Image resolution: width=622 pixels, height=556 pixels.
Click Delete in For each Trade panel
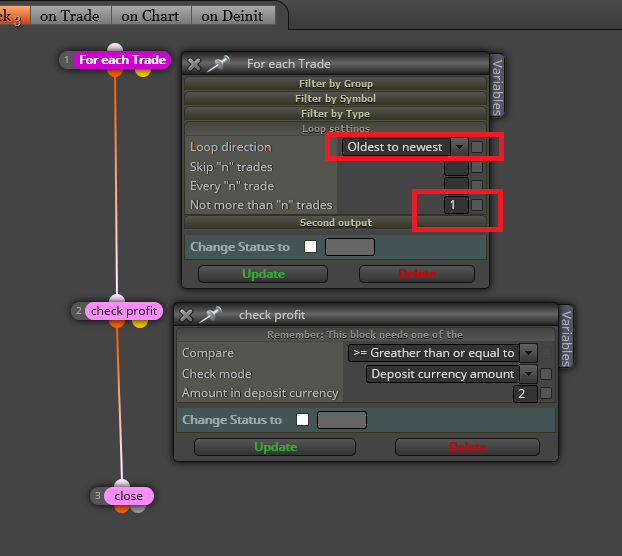tap(417, 274)
